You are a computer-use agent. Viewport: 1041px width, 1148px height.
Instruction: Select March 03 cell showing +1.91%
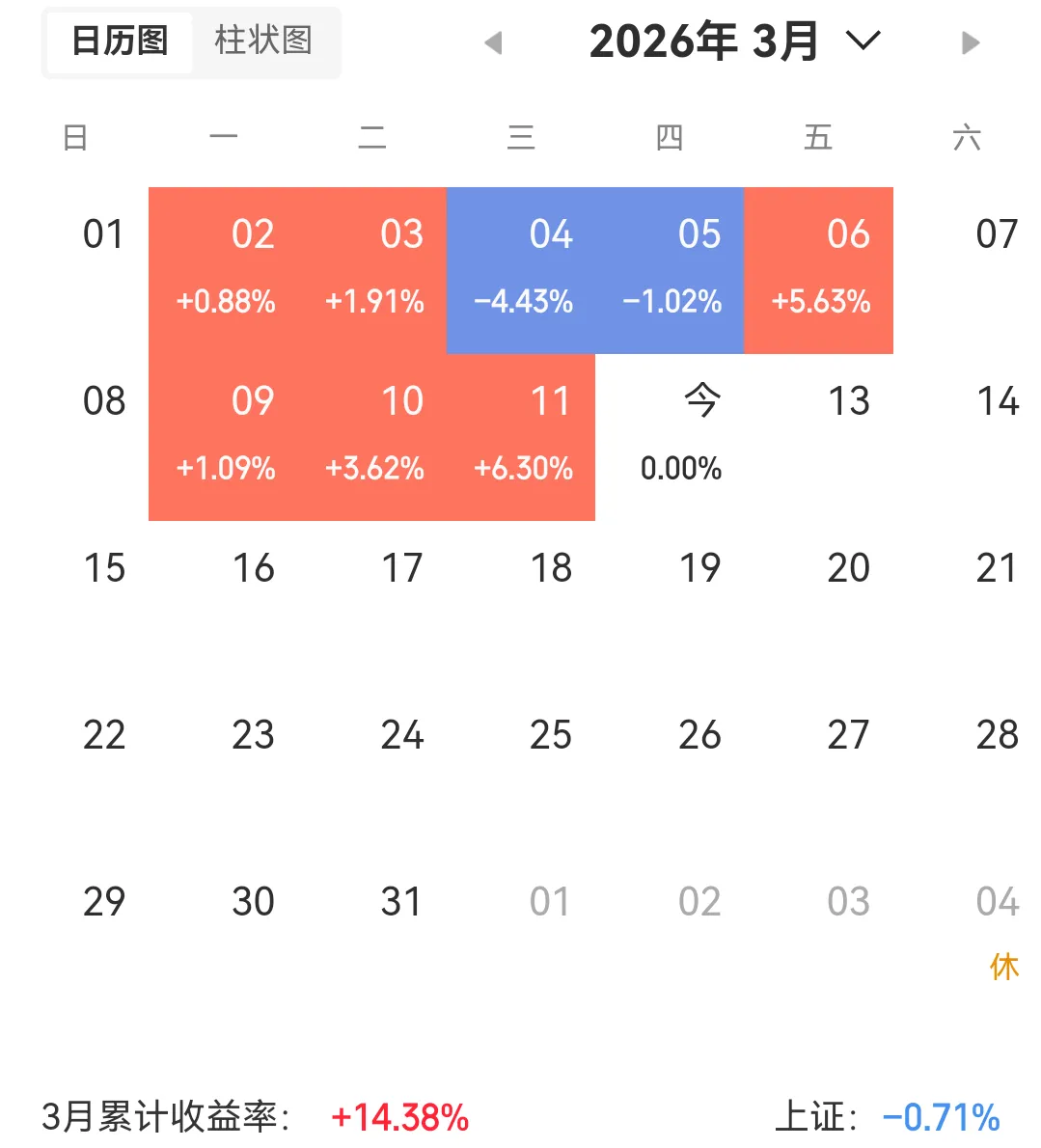click(x=371, y=270)
